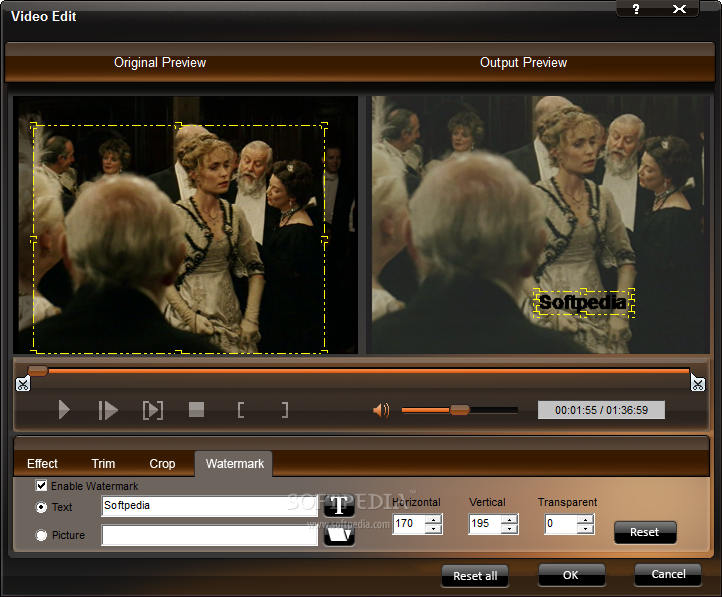Screen dimensions: 722x597
Task: Click the right-middle crop handle in Original Preview
Action: click(x=325, y=239)
